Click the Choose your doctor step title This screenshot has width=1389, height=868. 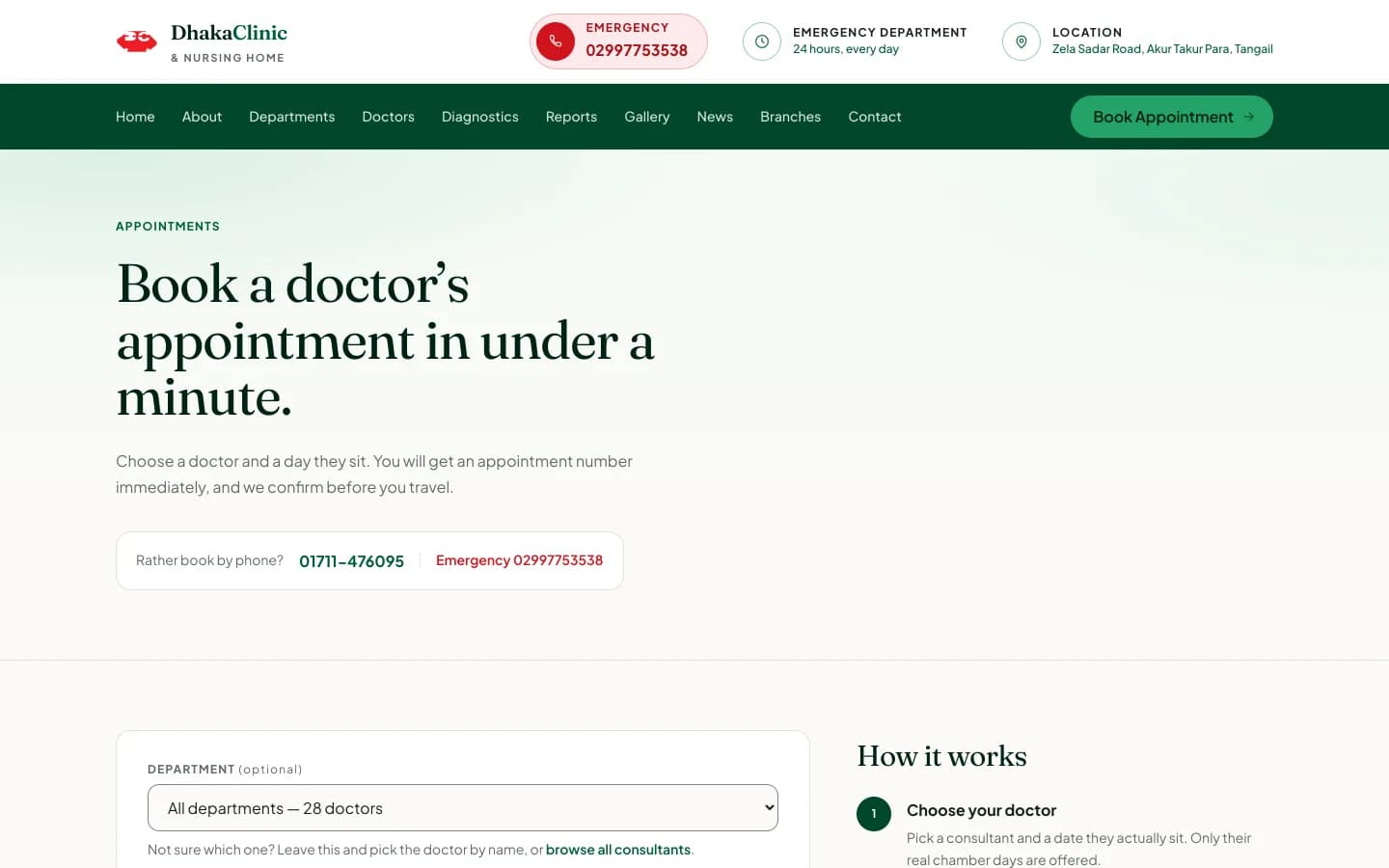(981, 810)
